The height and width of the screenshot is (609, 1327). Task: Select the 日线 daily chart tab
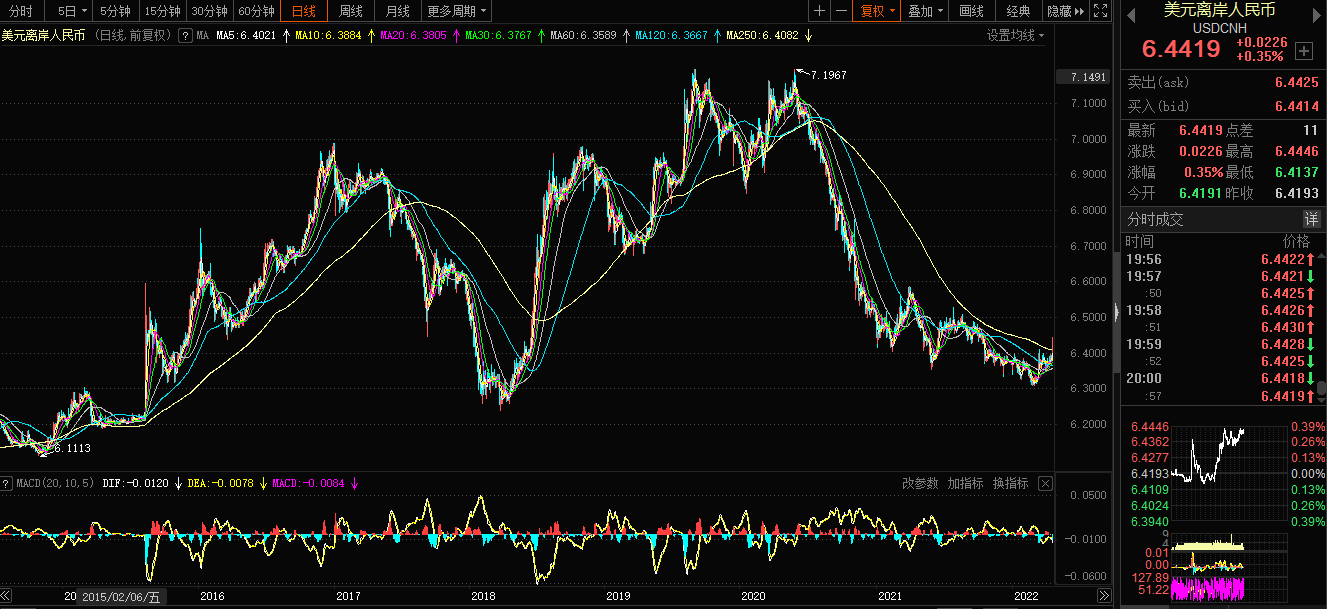click(303, 11)
